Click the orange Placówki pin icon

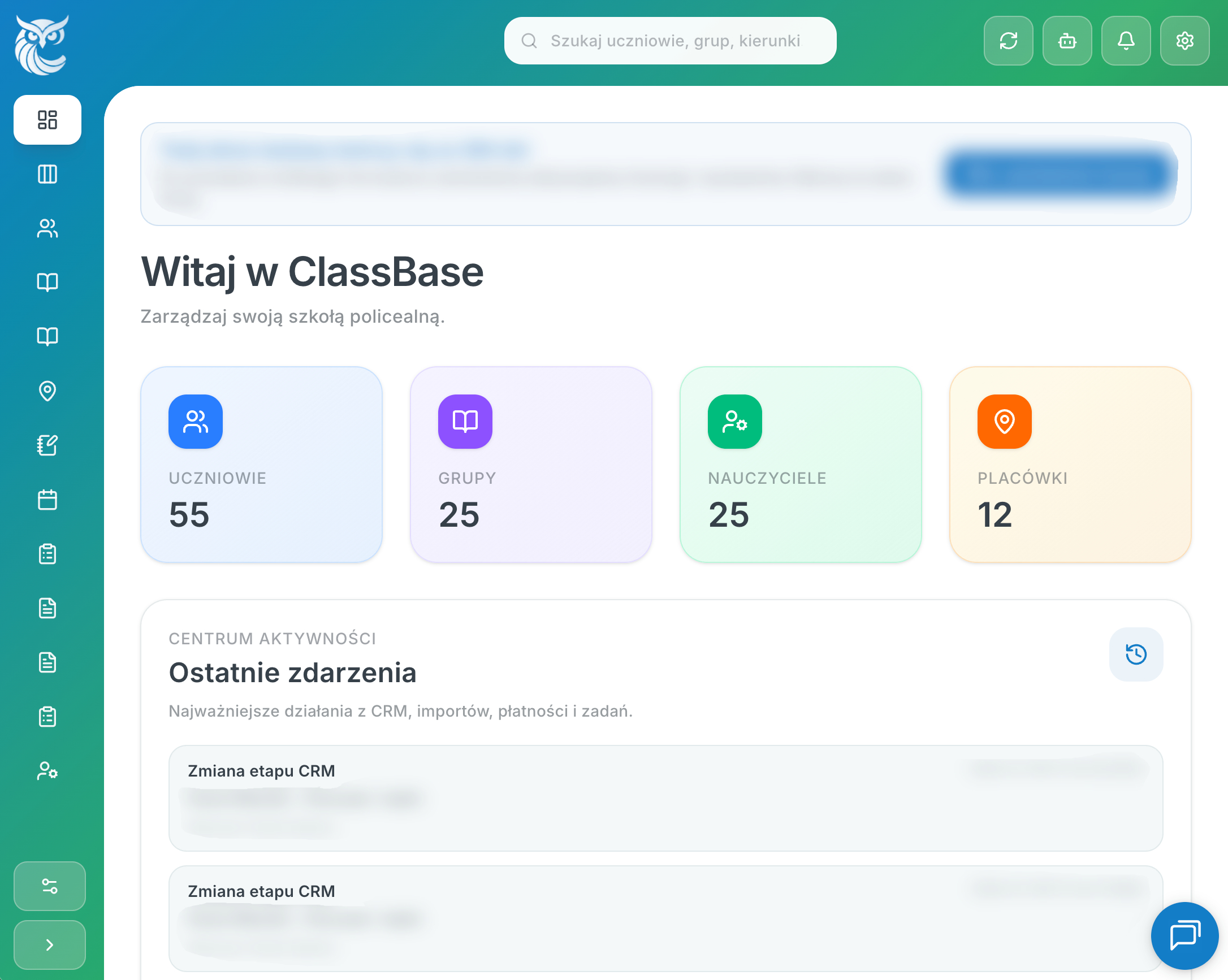(1004, 422)
